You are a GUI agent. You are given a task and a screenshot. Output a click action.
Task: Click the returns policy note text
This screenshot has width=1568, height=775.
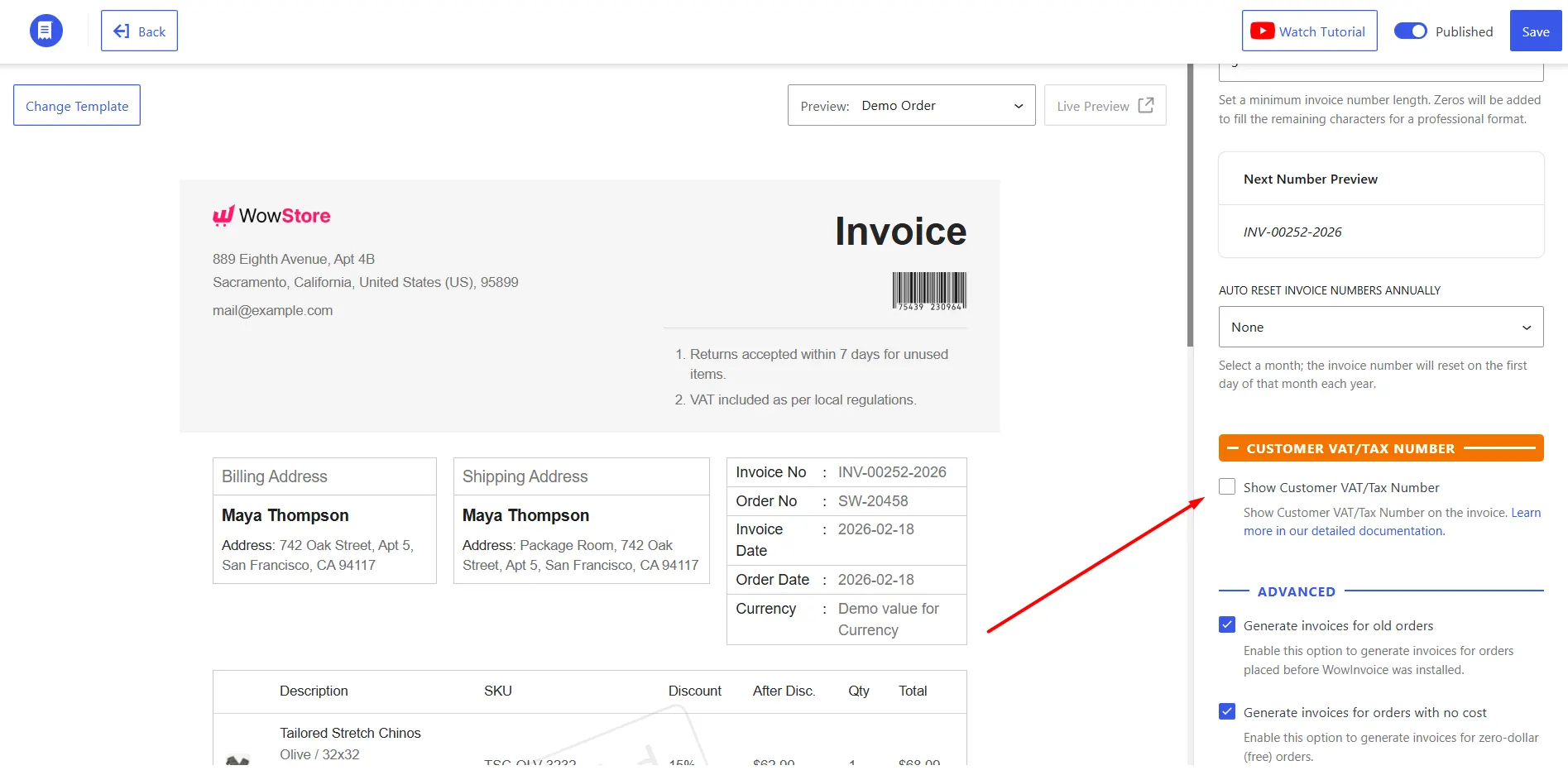(x=818, y=364)
